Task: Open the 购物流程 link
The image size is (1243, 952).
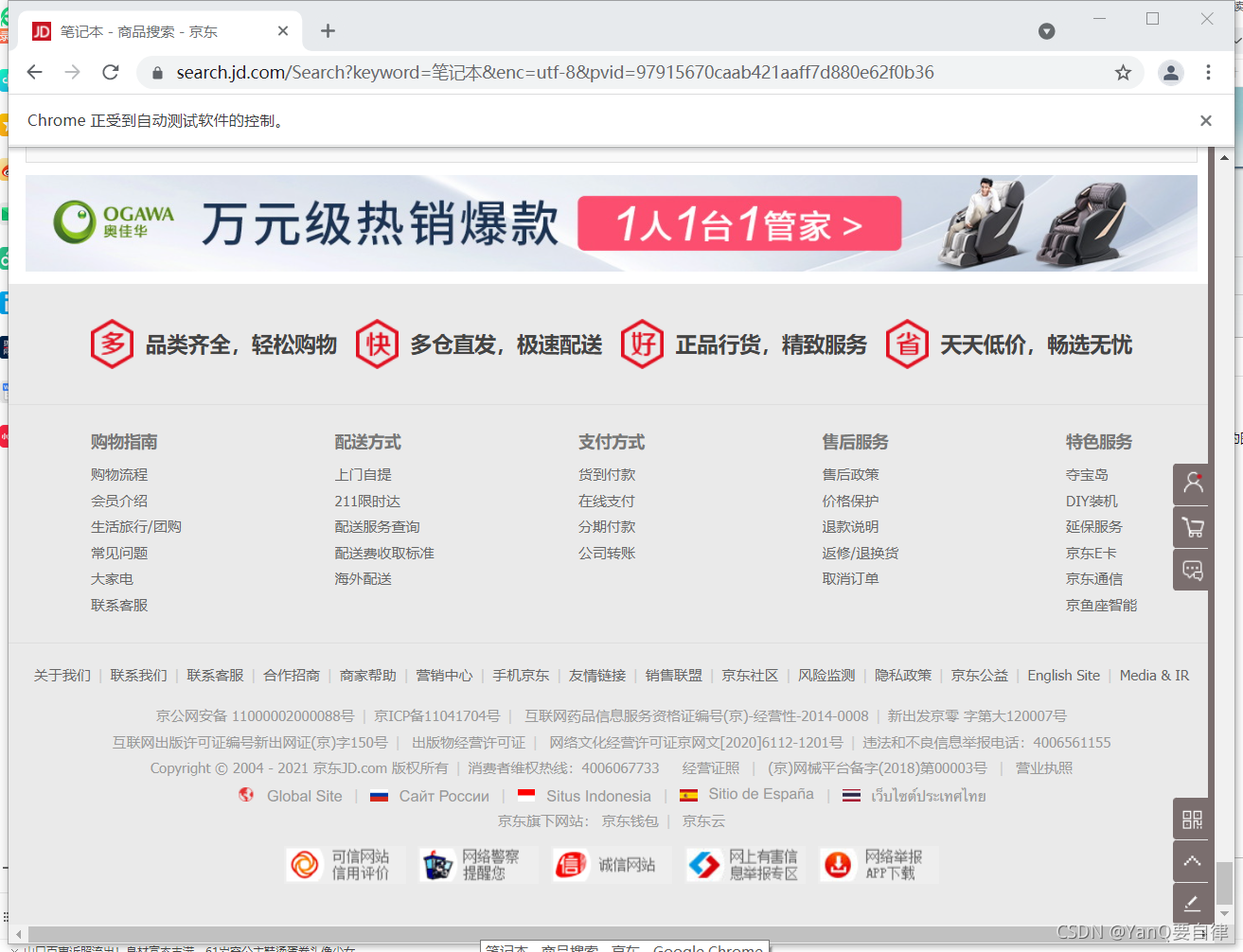Action: coord(119,475)
